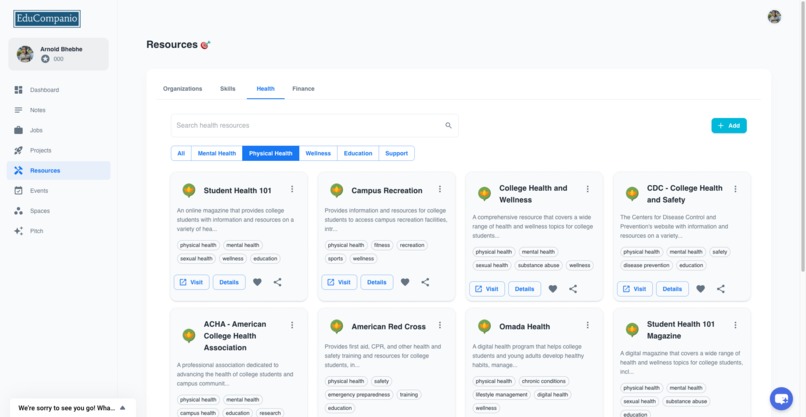Select the Wellness filter

pos(318,153)
